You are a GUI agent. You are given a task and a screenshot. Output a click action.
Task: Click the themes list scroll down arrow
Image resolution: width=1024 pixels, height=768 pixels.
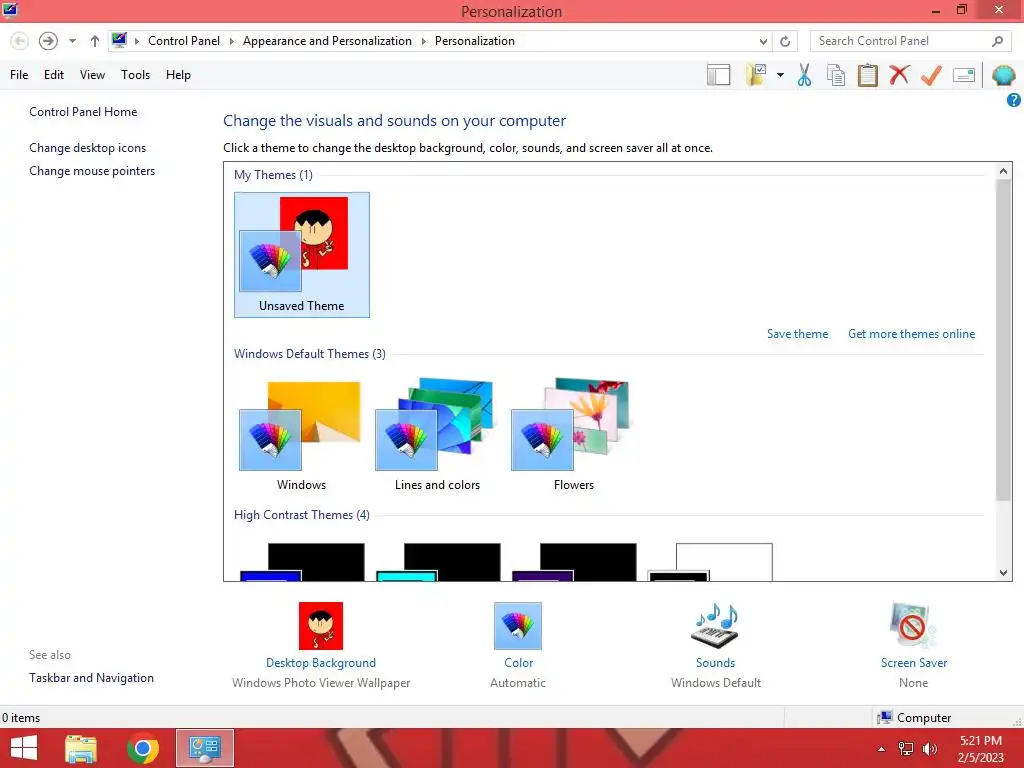[1004, 573]
